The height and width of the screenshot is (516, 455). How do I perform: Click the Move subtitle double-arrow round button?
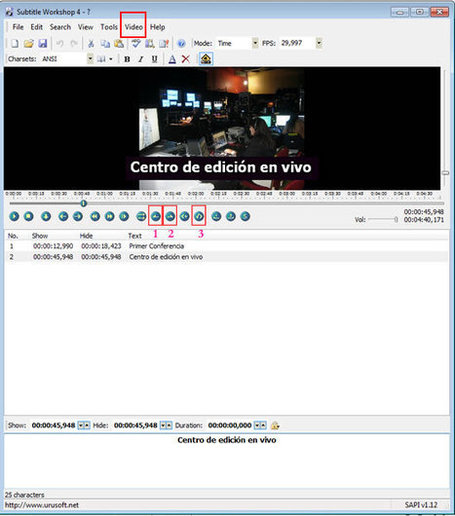141,216
